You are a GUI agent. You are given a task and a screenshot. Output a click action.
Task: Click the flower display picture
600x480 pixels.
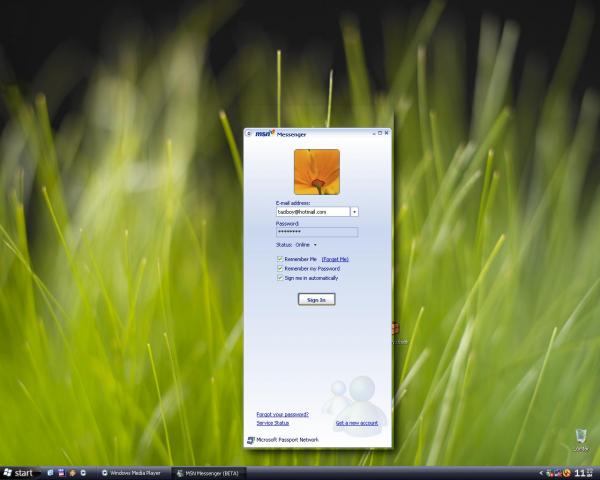[x=316, y=171]
